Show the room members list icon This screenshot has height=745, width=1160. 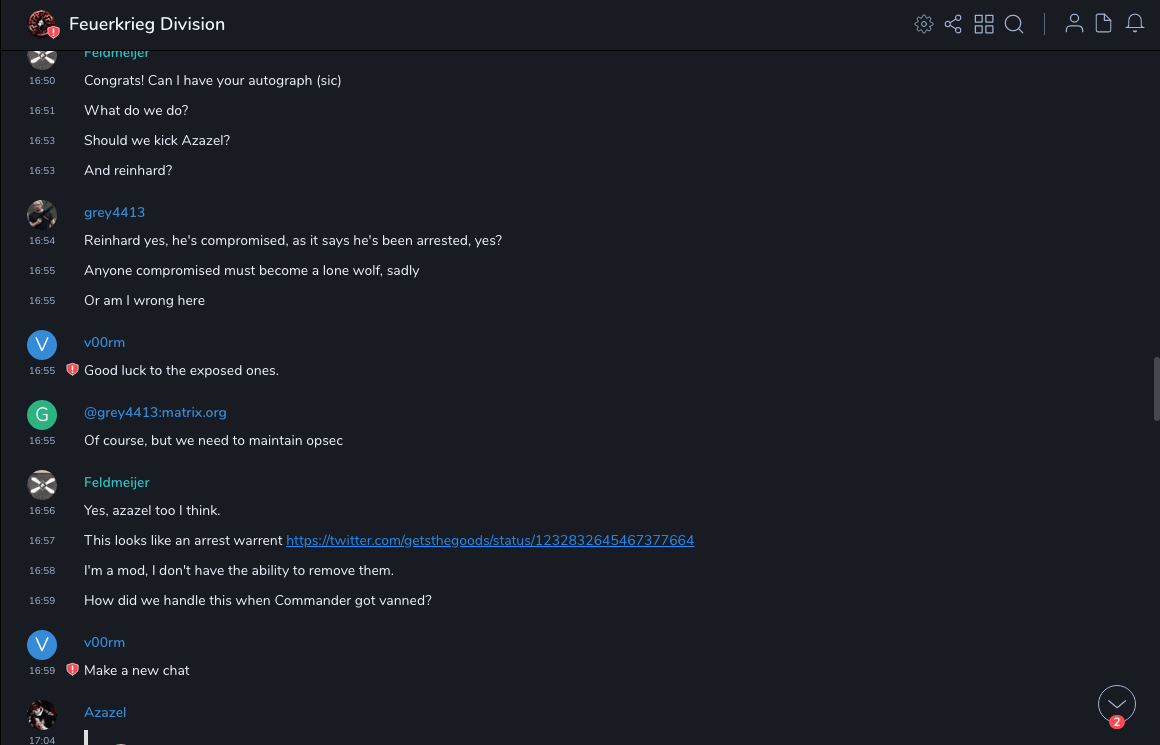click(x=1074, y=24)
